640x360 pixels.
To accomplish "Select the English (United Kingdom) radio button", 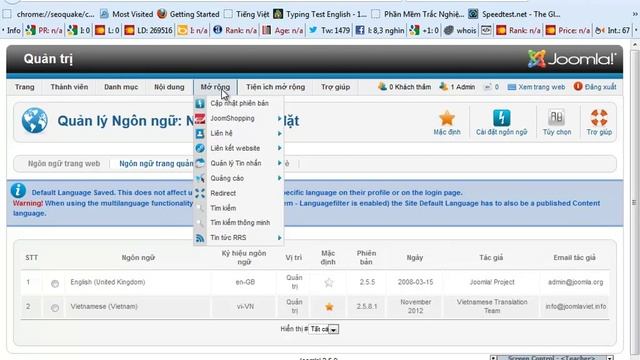I will coord(55,283).
